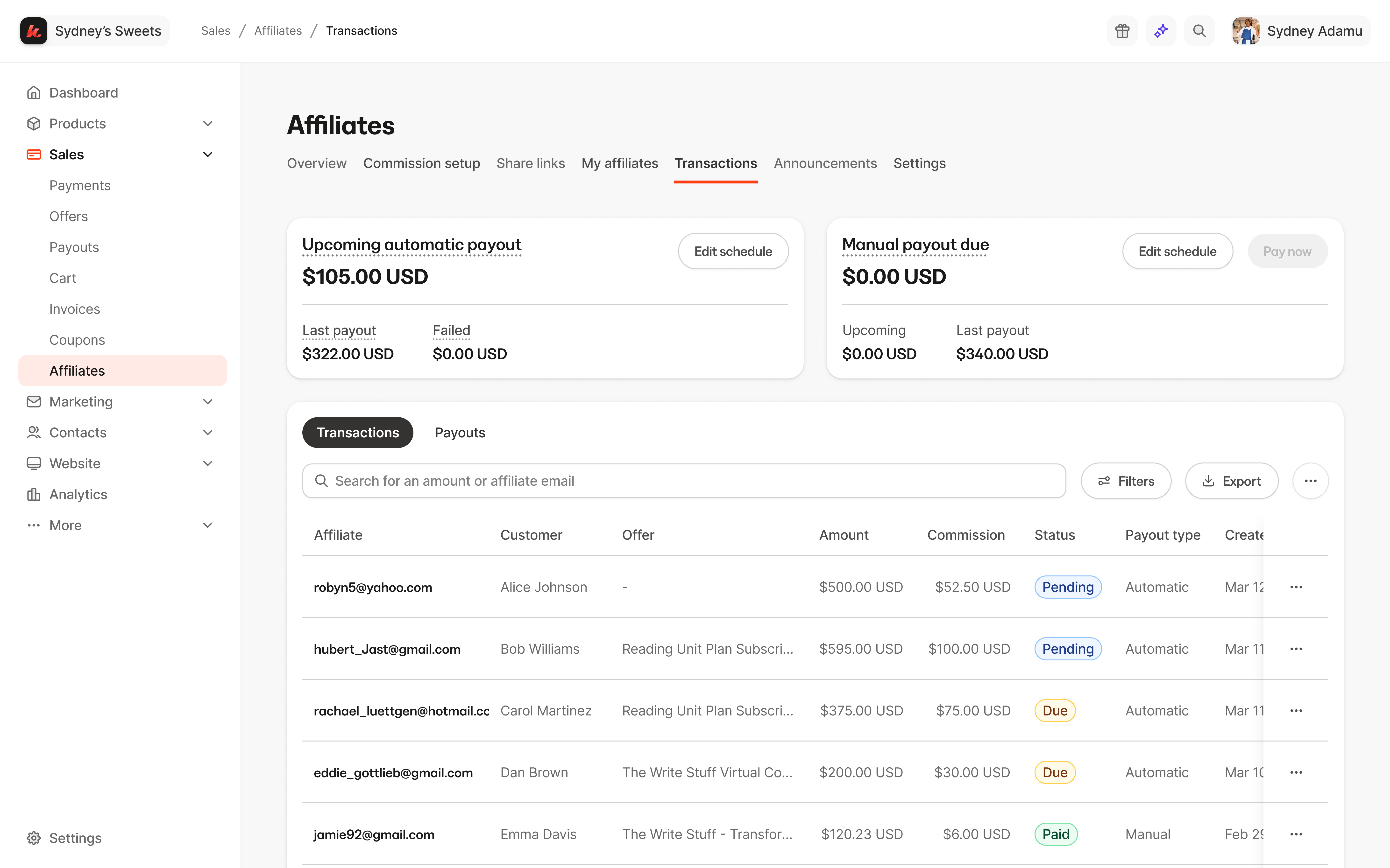
Task: Click Affiliates in the breadcrumb
Action: pyautogui.click(x=278, y=31)
